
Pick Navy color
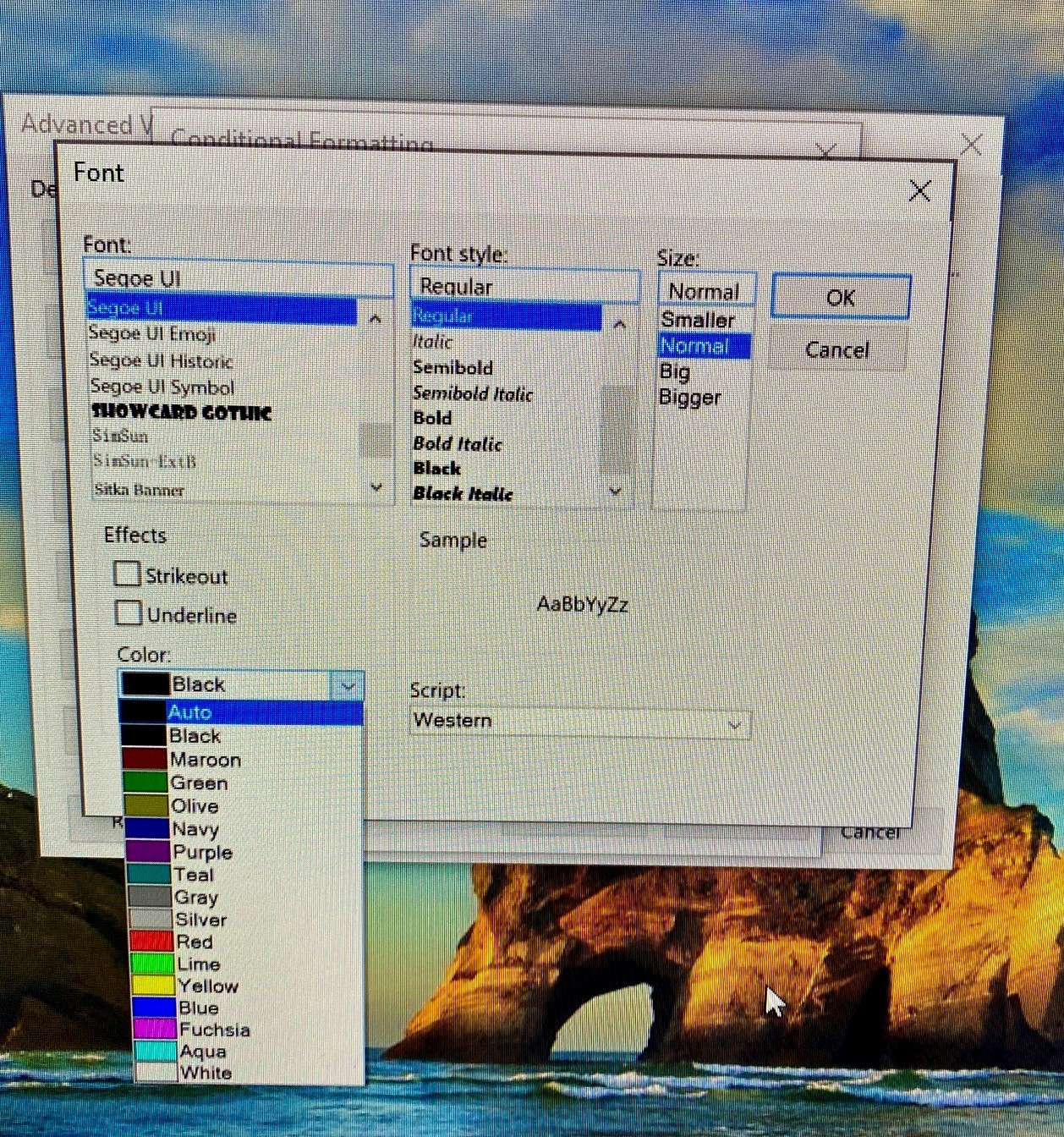245,829
